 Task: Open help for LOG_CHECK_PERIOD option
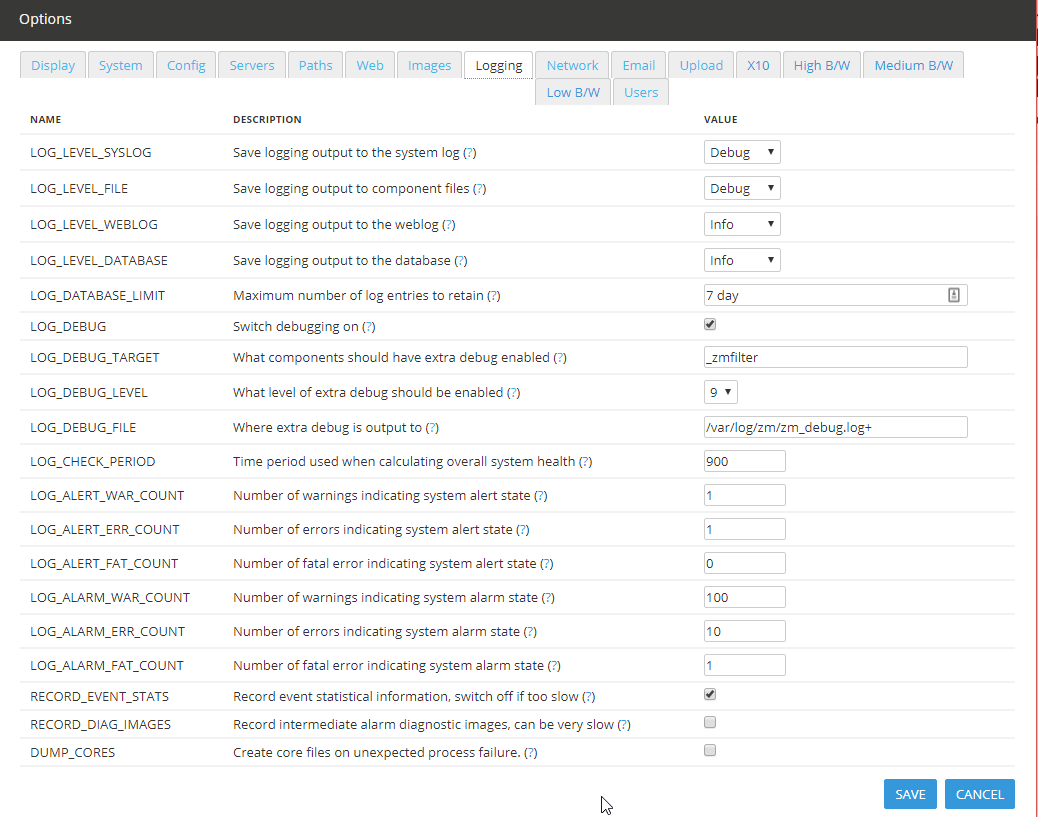pos(585,462)
